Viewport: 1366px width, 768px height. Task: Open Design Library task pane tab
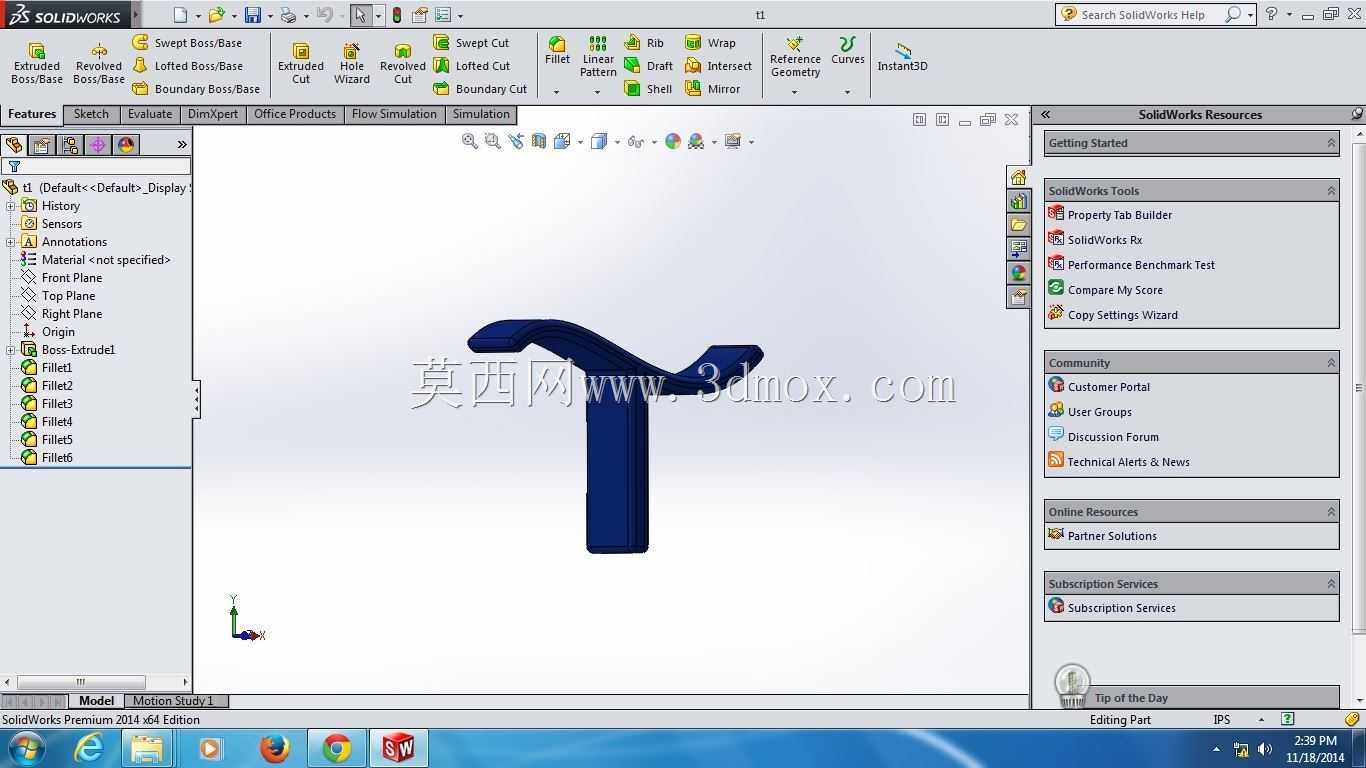1018,201
